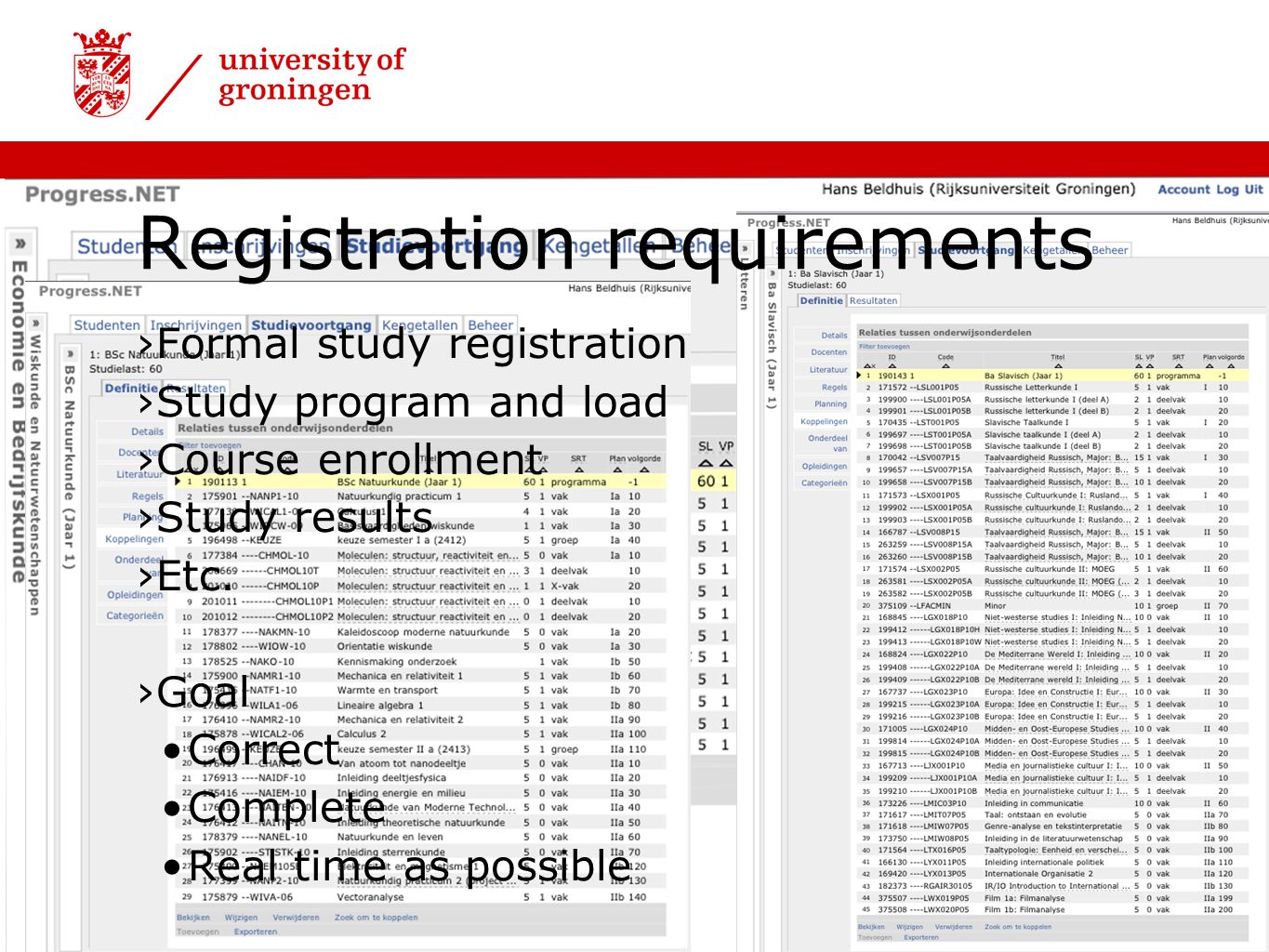Click Bekijken below the BSc Natuurkunde table

click(x=193, y=918)
